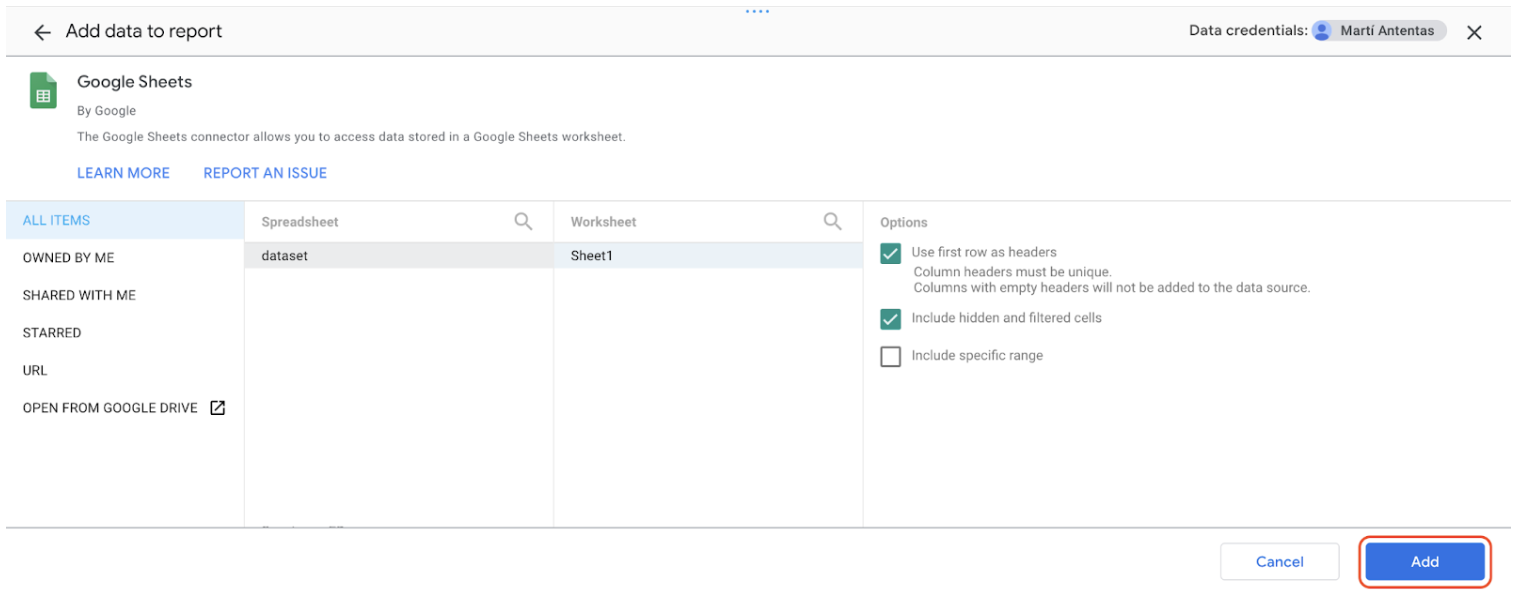Open OPEN FROM GOOGLE DRIVE
1516x596 pixels.
[x=125, y=408]
